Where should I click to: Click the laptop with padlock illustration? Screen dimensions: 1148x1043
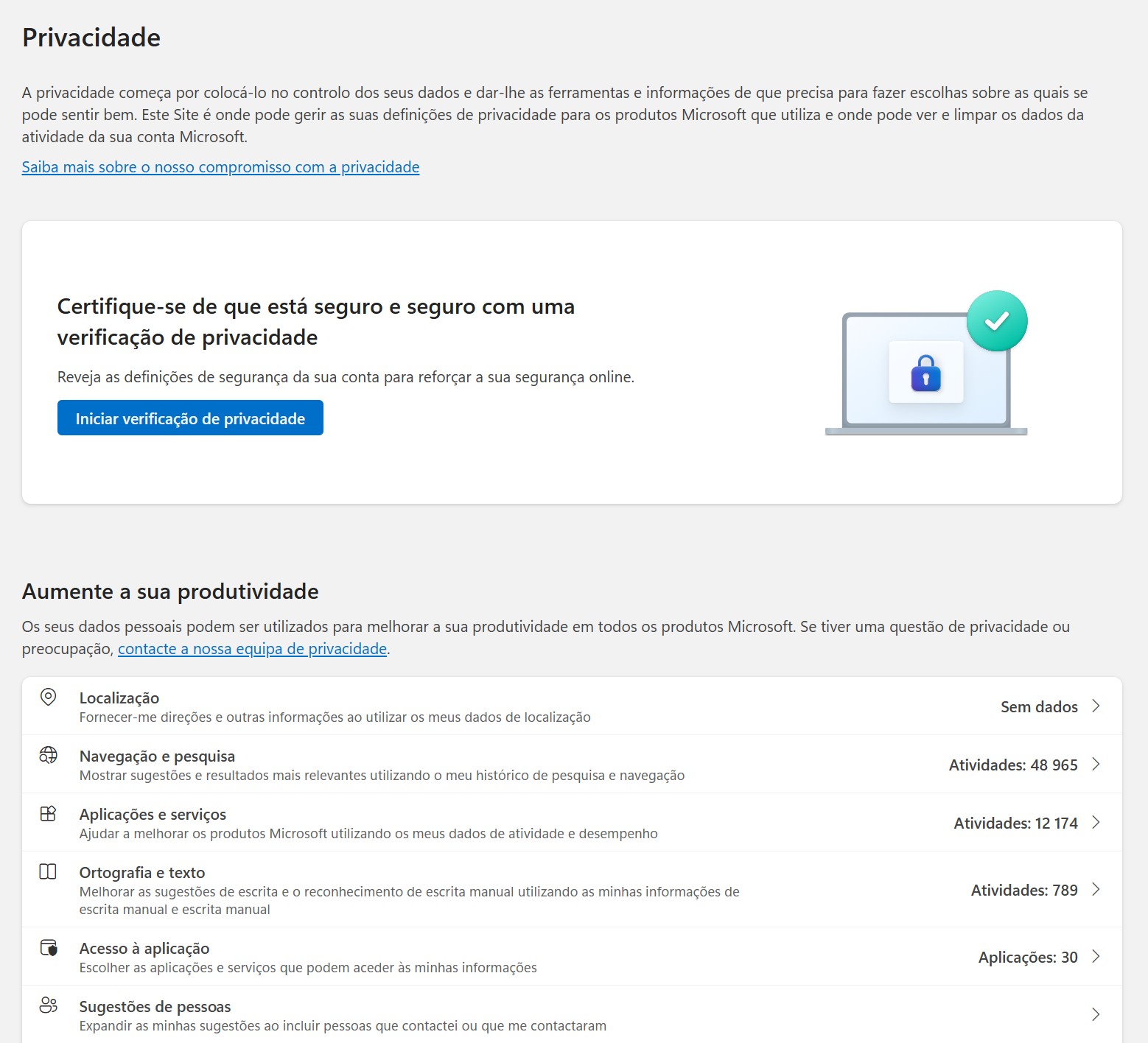[925, 376]
